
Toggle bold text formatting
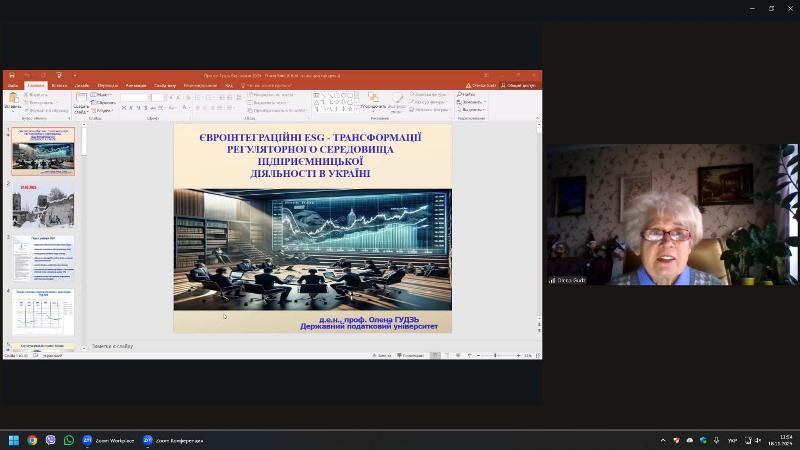(x=124, y=110)
